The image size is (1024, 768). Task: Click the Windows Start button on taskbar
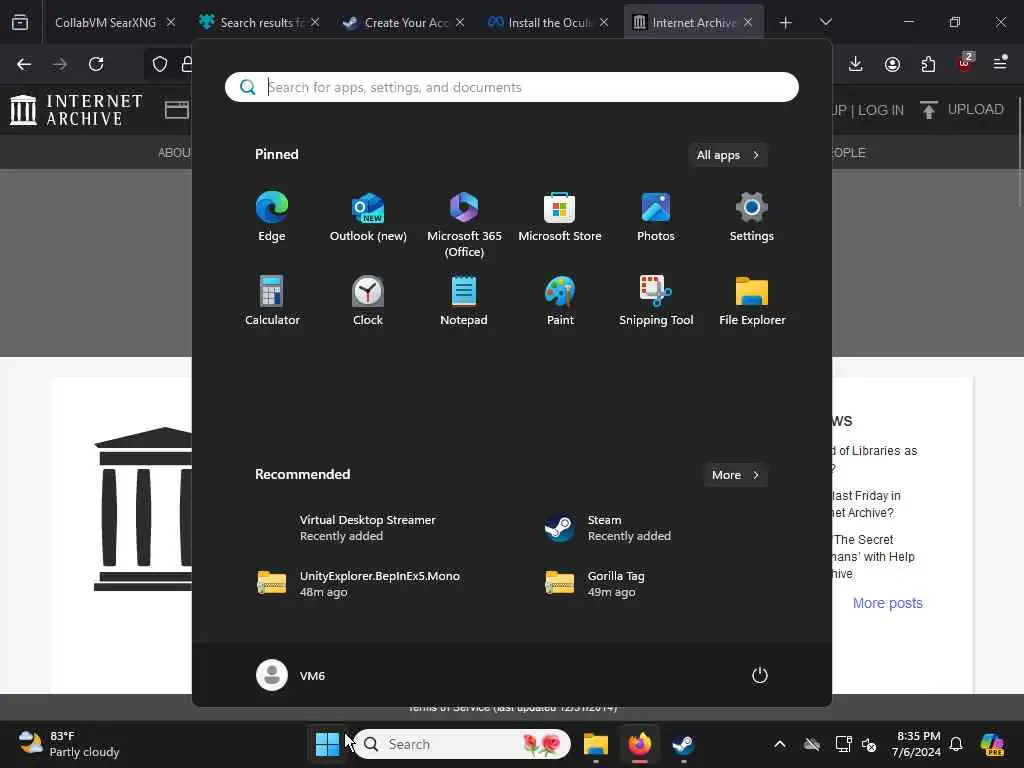tap(327, 744)
